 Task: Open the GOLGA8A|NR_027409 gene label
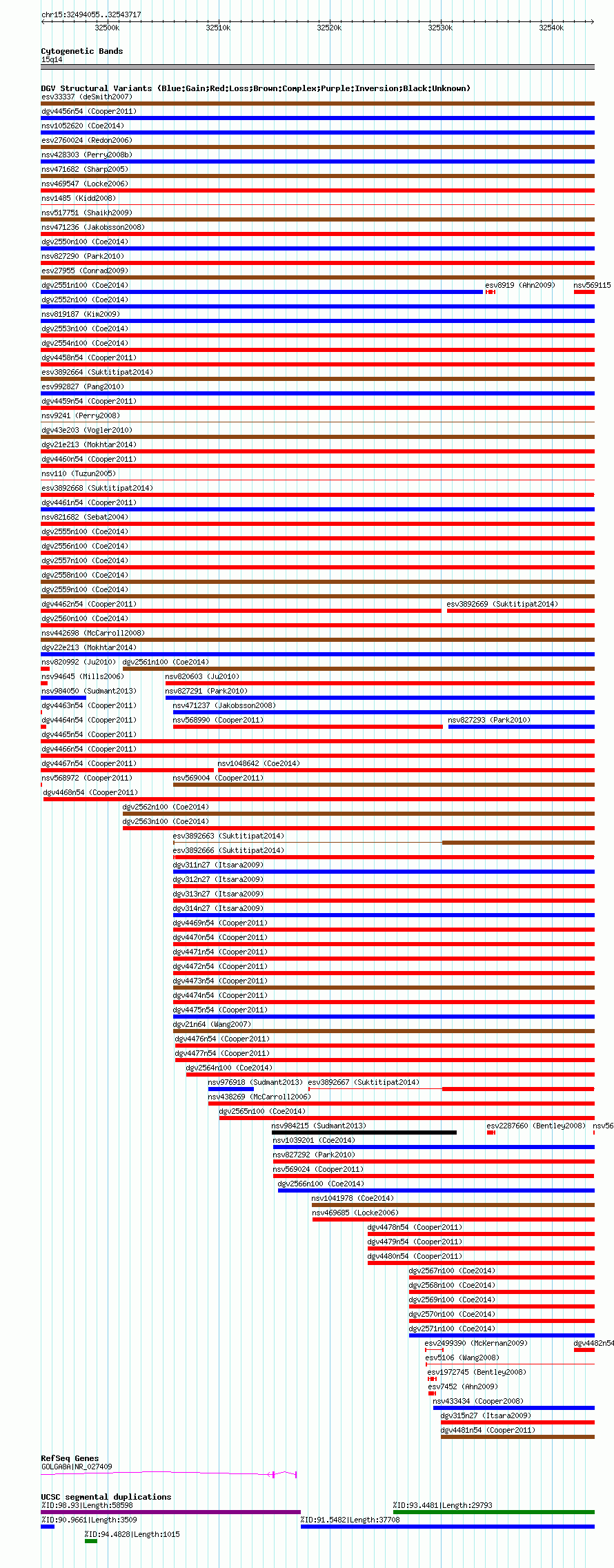pyautogui.click(x=77, y=1467)
